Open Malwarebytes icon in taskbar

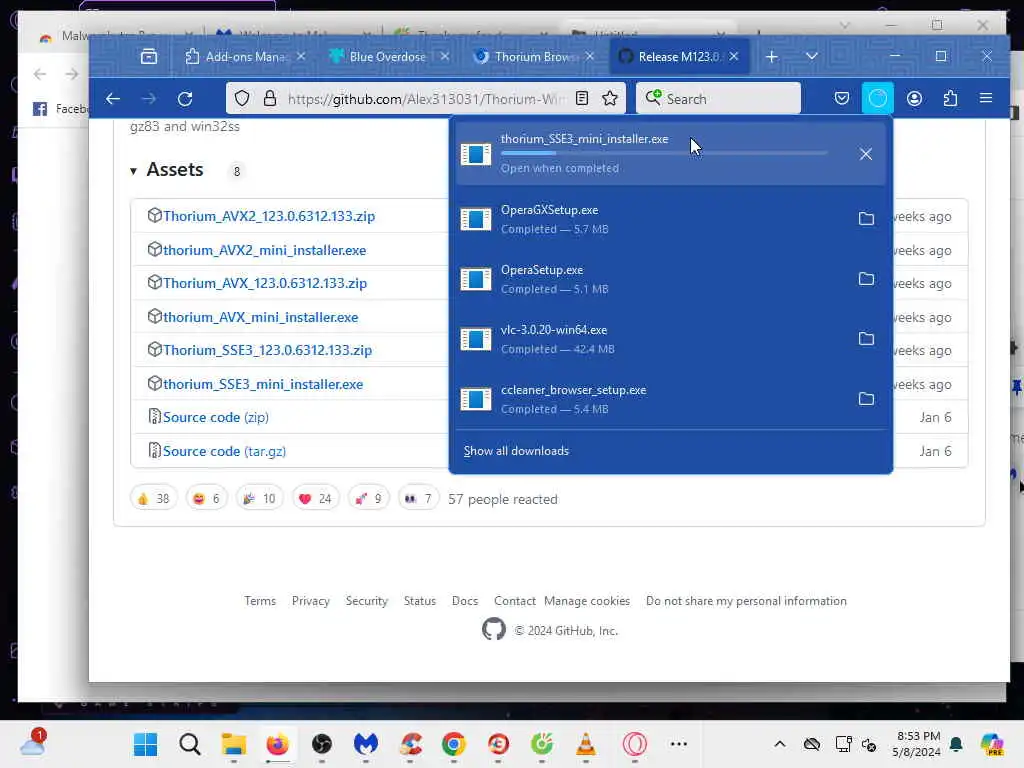click(366, 744)
